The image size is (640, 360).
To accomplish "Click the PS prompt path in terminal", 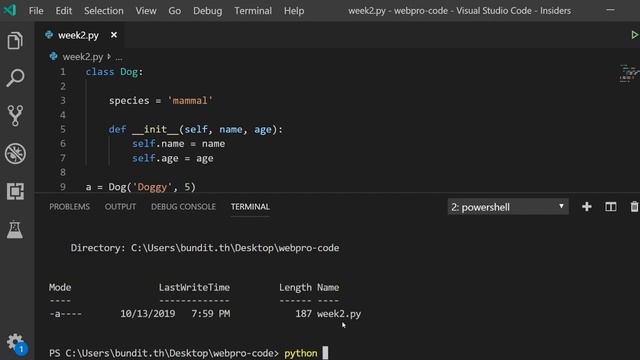I will [x=164, y=353].
